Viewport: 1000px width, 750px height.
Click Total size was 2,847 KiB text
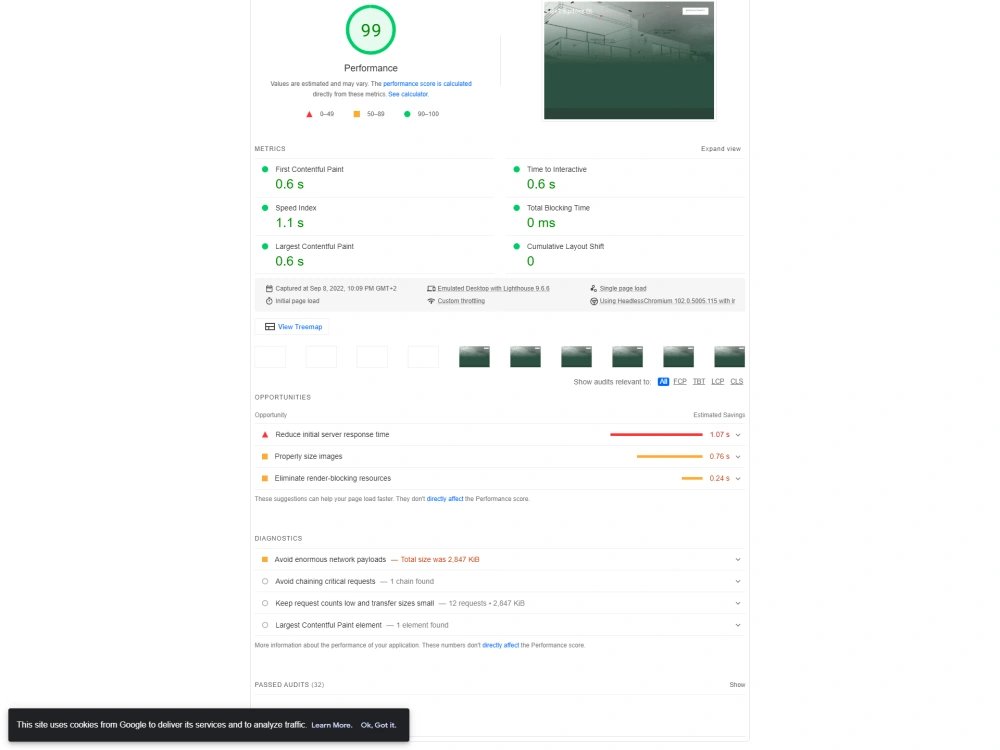click(x=439, y=559)
